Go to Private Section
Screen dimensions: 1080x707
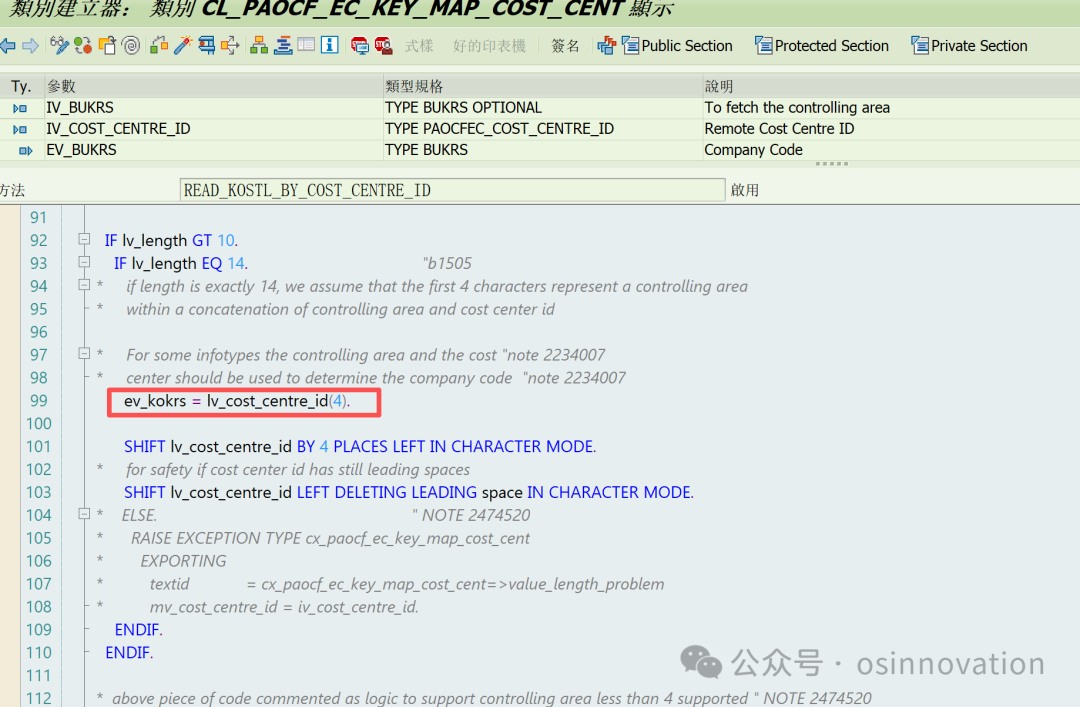click(x=969, y=45)
